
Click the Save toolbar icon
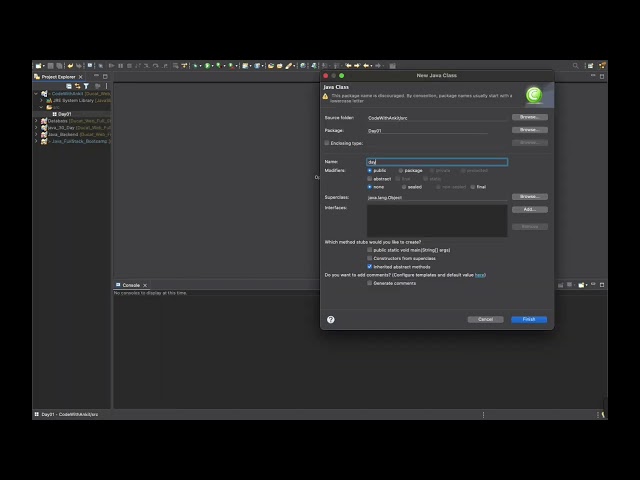[x=51, y=66]
